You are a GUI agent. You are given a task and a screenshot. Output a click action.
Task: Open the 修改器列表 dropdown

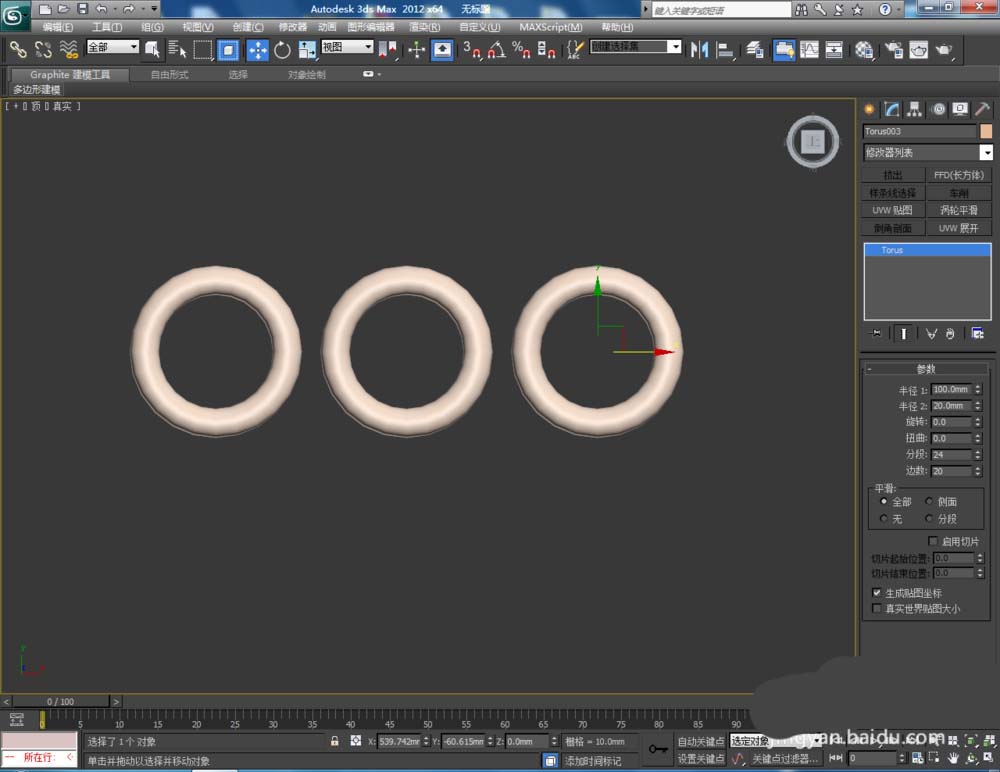(986, 153)
